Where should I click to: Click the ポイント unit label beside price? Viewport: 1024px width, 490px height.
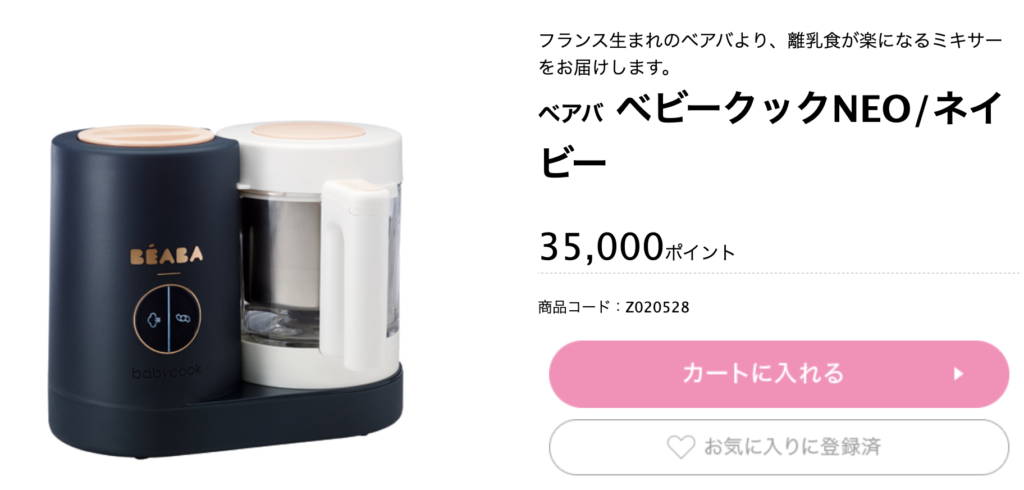click(699, 253)
